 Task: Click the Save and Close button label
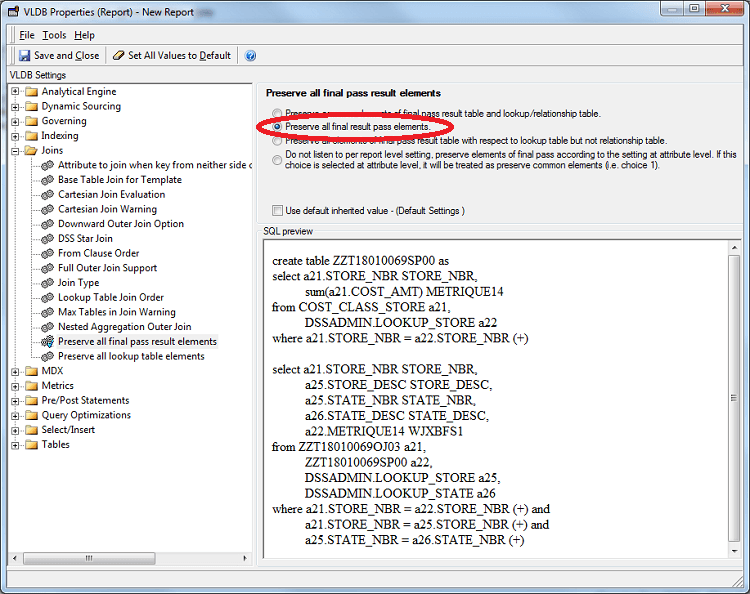tap(66, 56)
